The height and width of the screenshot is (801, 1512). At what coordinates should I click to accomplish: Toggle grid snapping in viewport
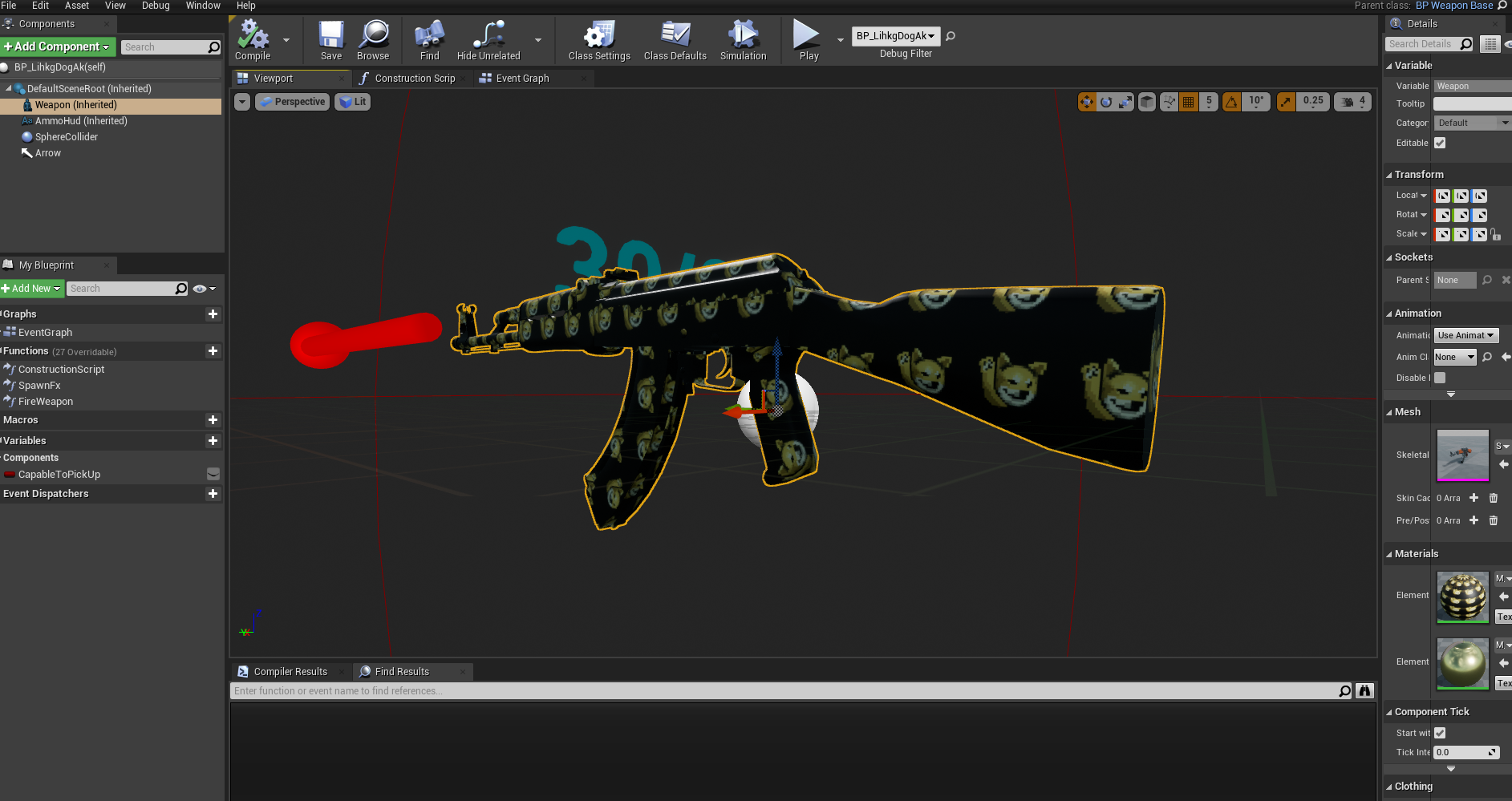(x=1189, y=102)
